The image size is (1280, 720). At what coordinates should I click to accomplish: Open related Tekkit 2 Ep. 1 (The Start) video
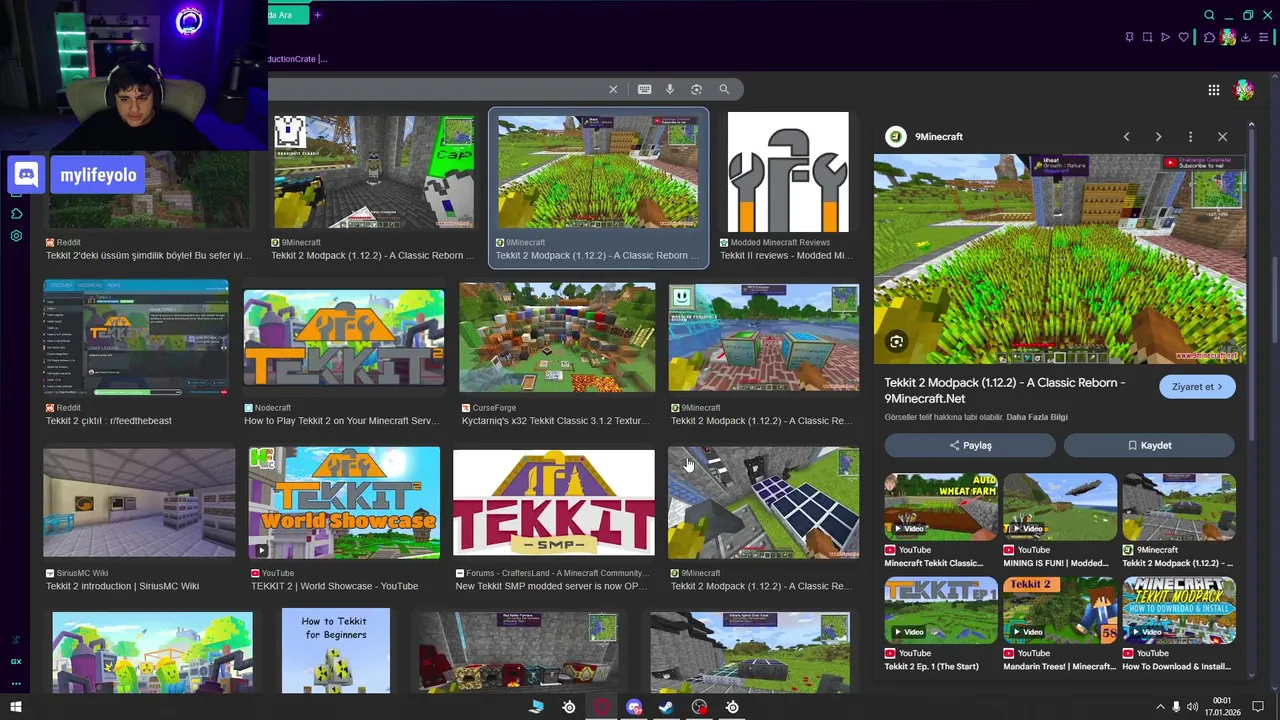[x=941, y=610]
